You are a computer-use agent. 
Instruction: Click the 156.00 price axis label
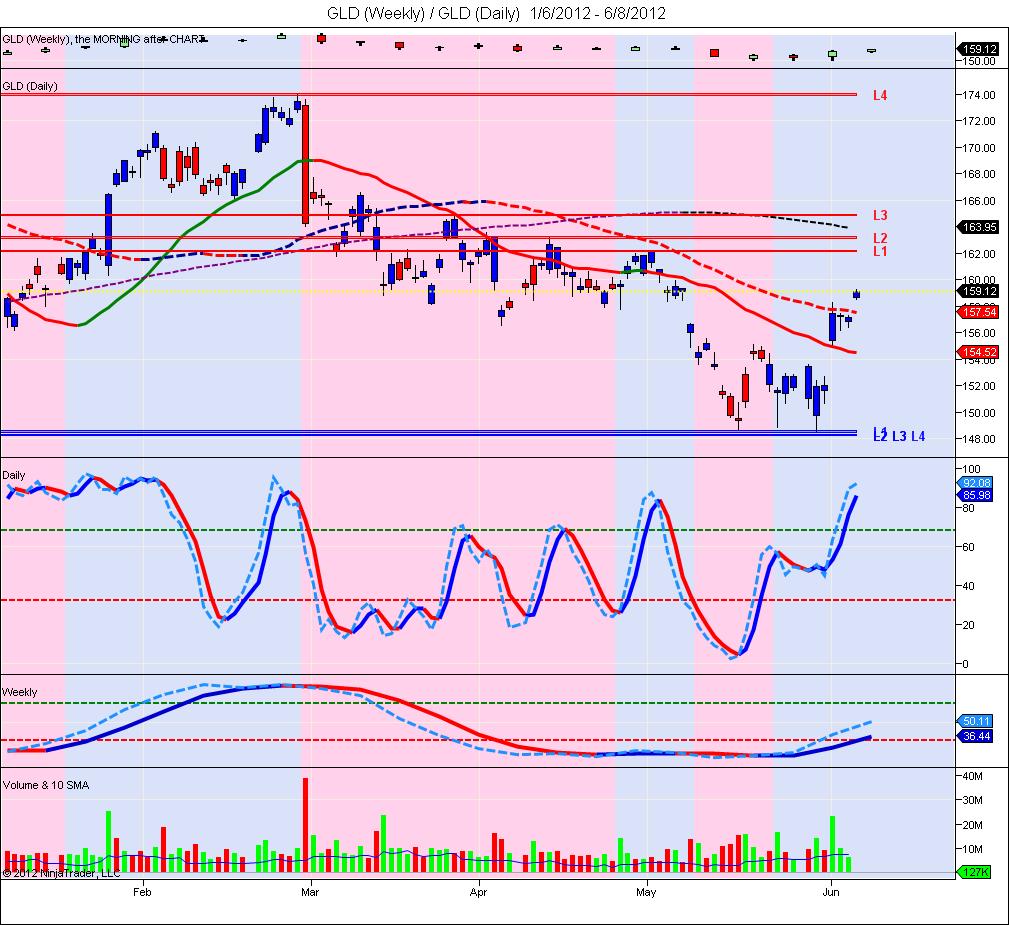[x=979, y=333]
